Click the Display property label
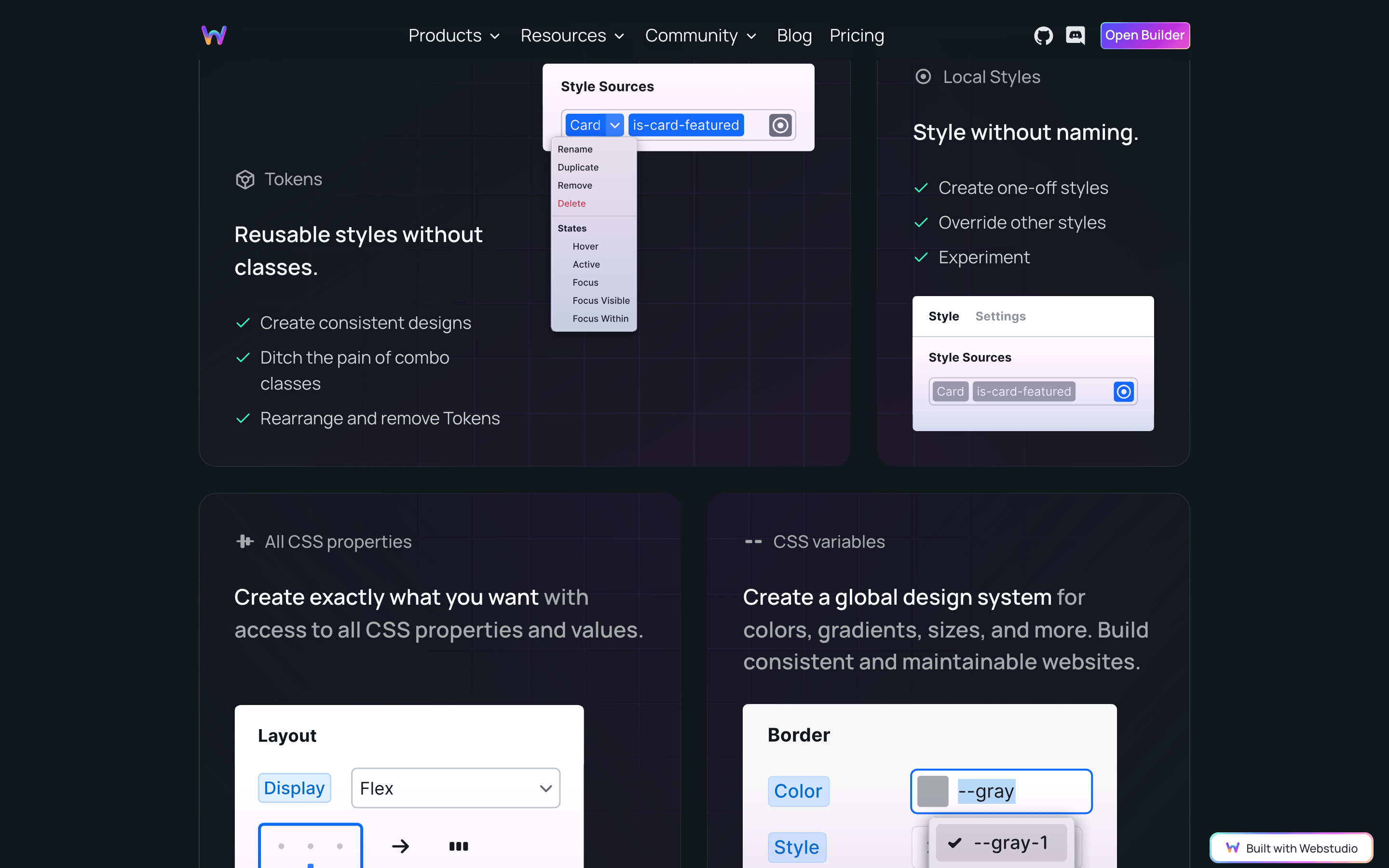The width and height of the screenshot is (1389, 868). point(295,787)
